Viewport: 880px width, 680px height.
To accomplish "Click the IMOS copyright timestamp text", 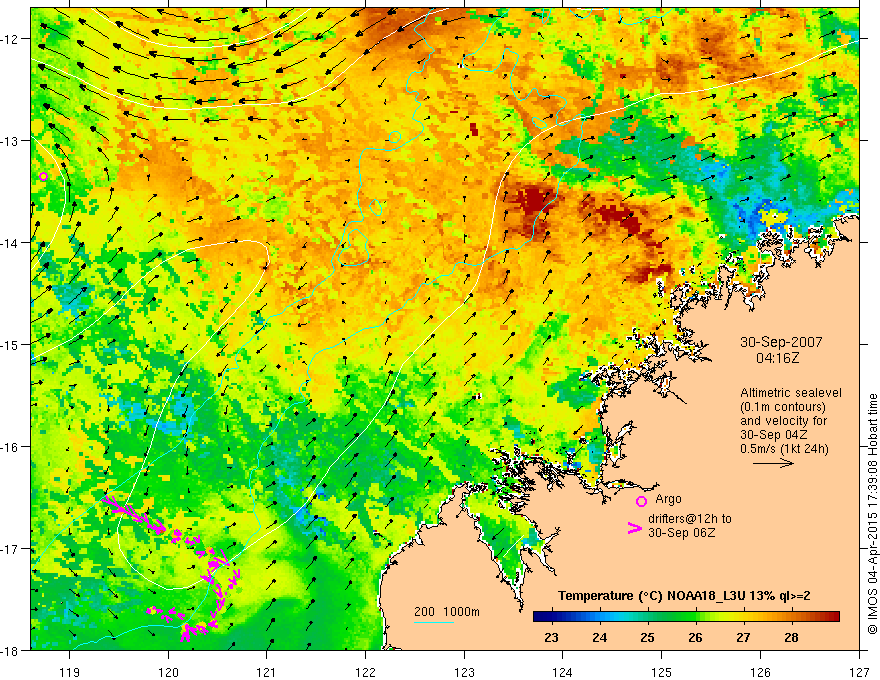I will click(x=872, y=514).
